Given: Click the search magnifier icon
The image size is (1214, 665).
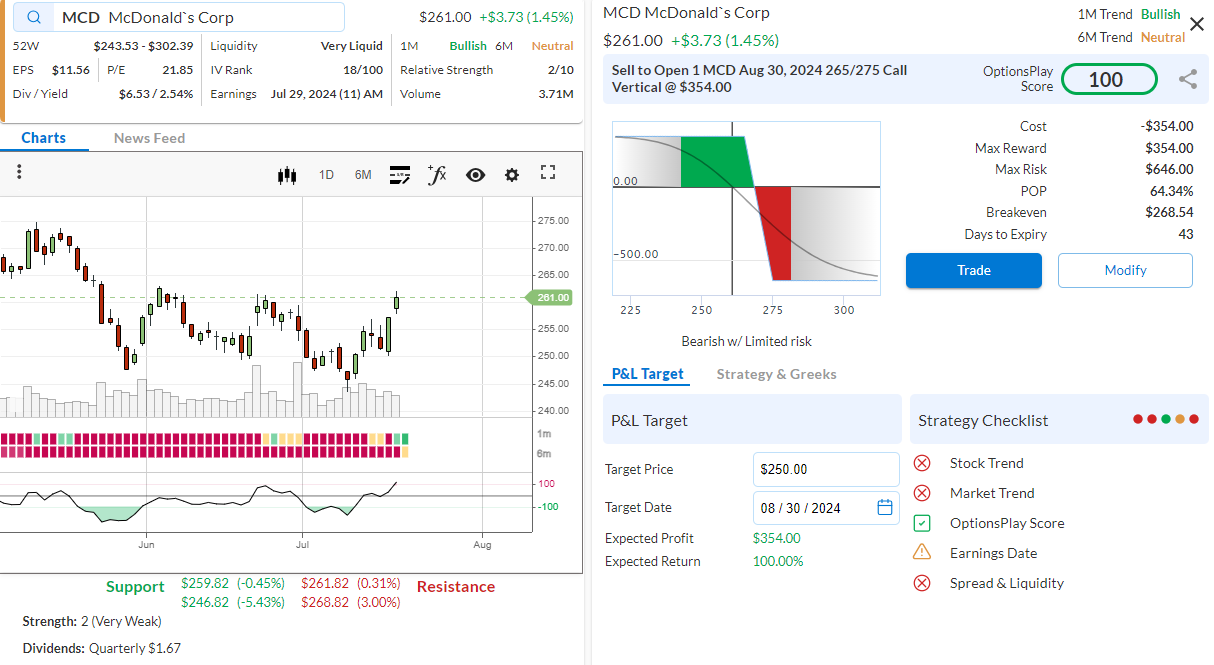Looking at the screenshot, I should 35,17.
